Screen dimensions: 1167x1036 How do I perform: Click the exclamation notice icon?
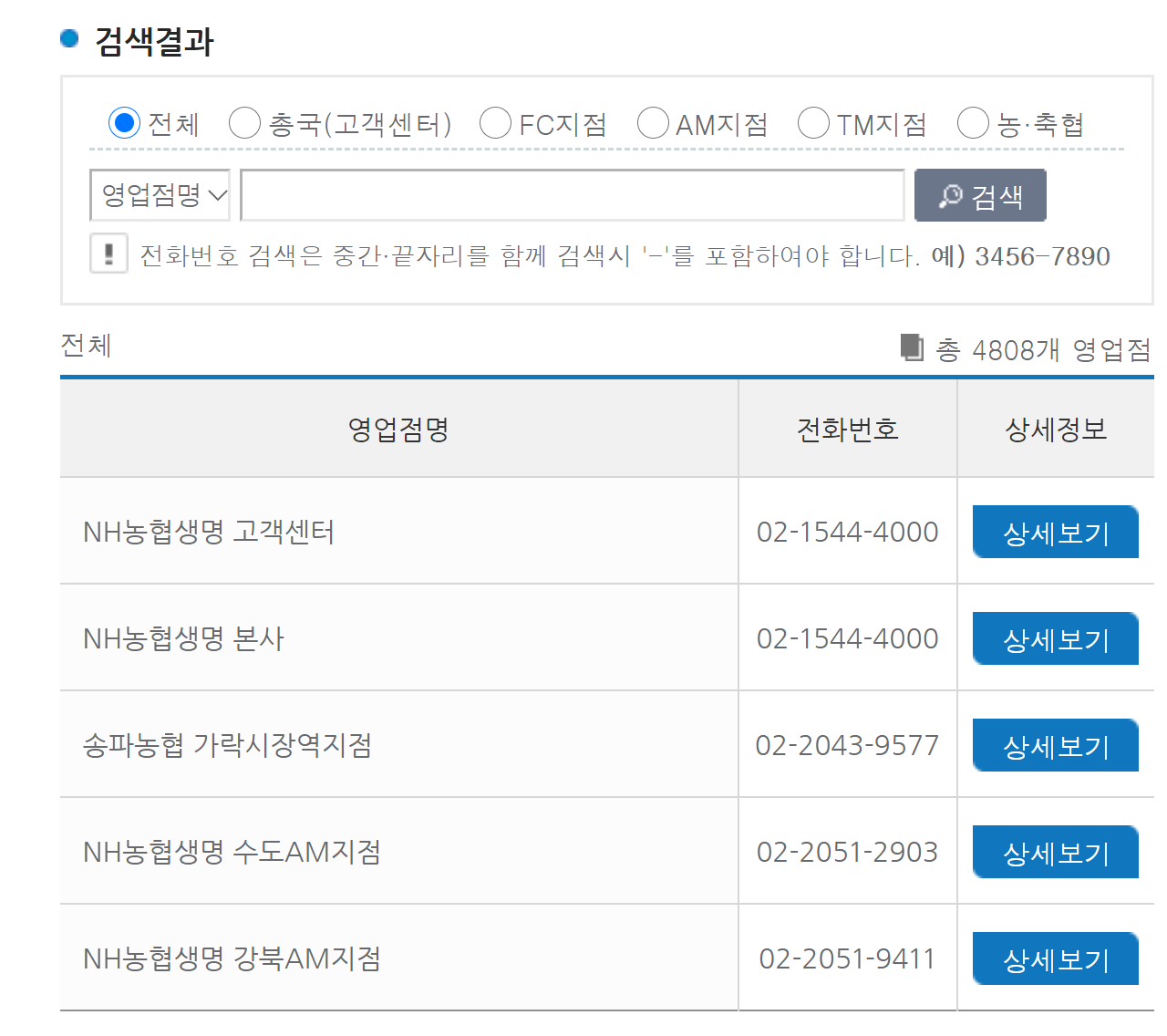[108, 254]
